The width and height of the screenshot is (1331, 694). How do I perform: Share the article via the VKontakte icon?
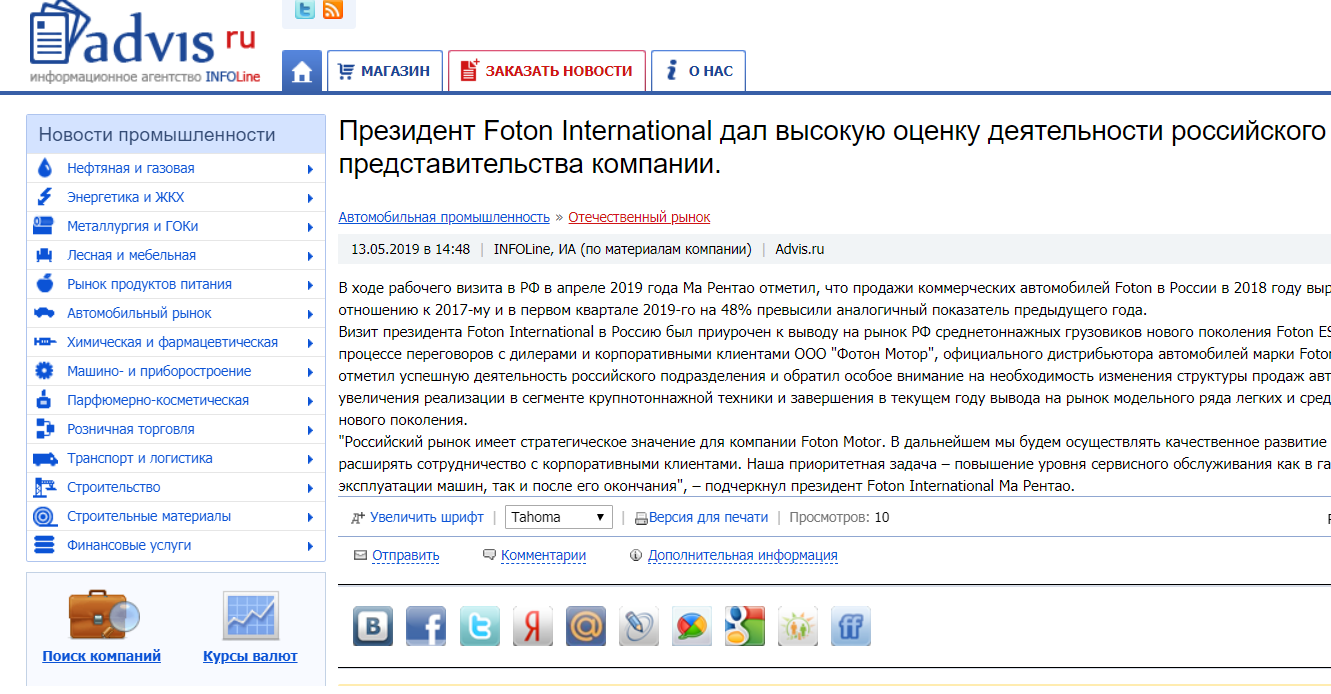[x=372, y=625]
